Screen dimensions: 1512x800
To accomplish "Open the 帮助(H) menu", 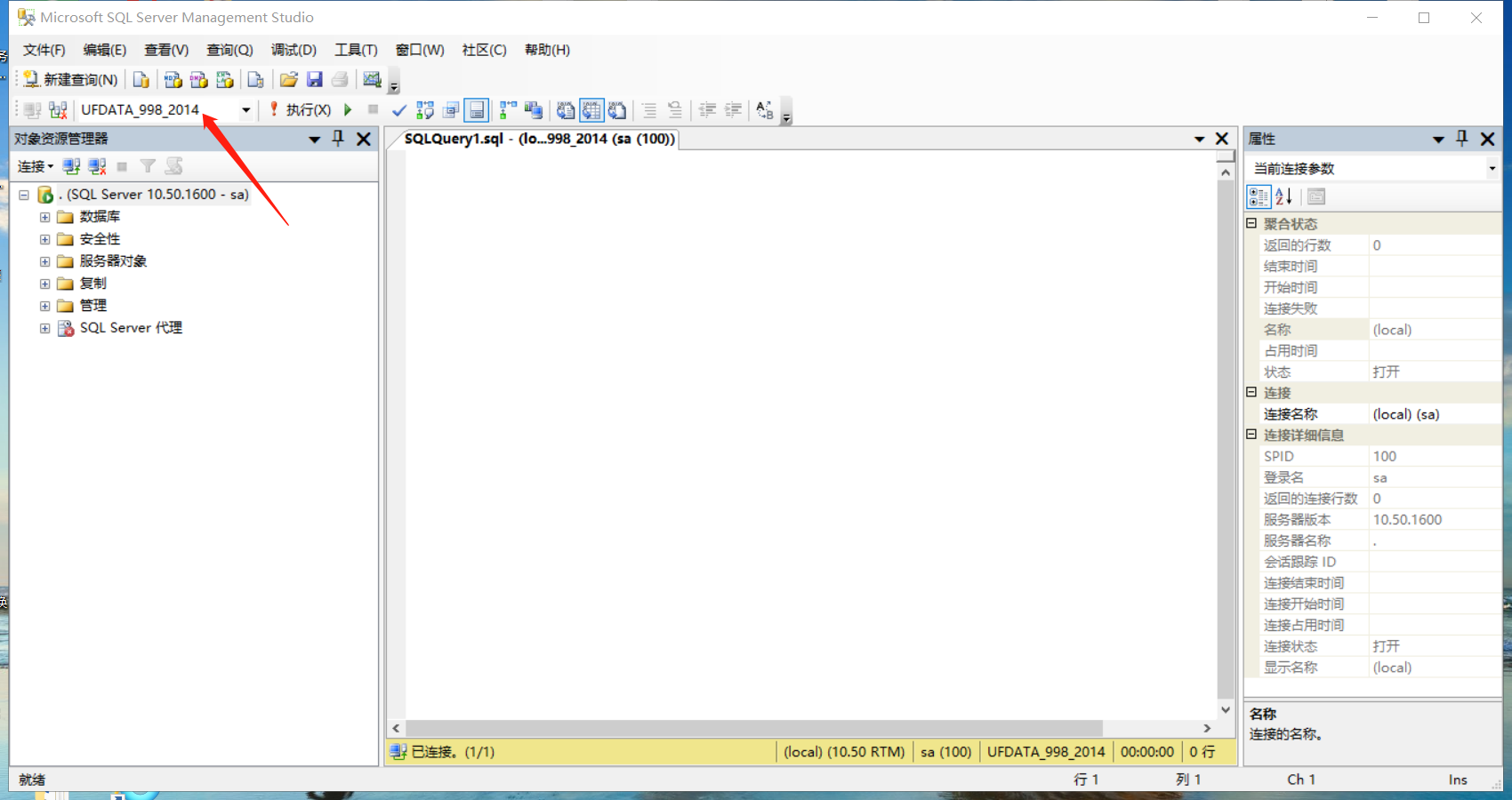I will click(x=547, y=50).
